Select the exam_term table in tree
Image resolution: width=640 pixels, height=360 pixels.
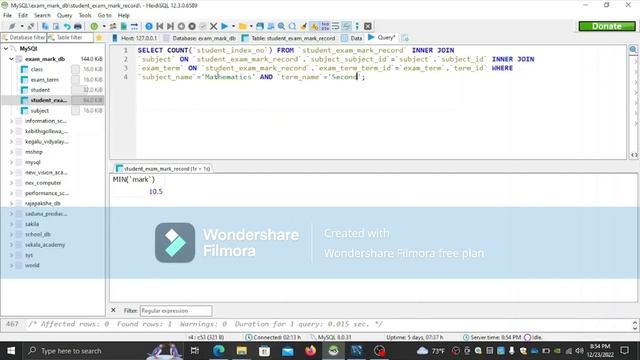pyautogui.click(x=44, y=80)
